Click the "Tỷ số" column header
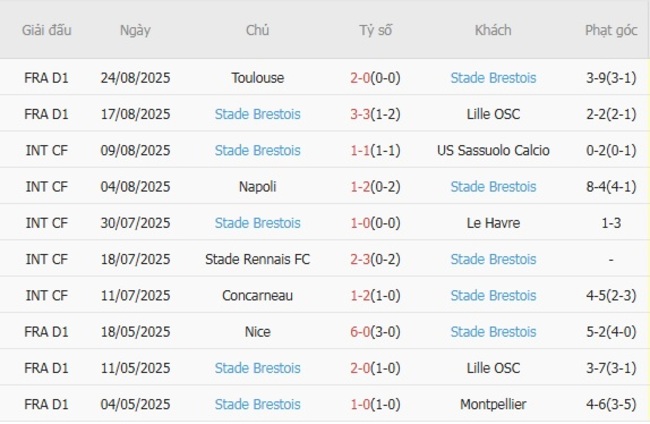Image resolution: width=650 pixels, height=424 pixels. [x=376, y=31]
